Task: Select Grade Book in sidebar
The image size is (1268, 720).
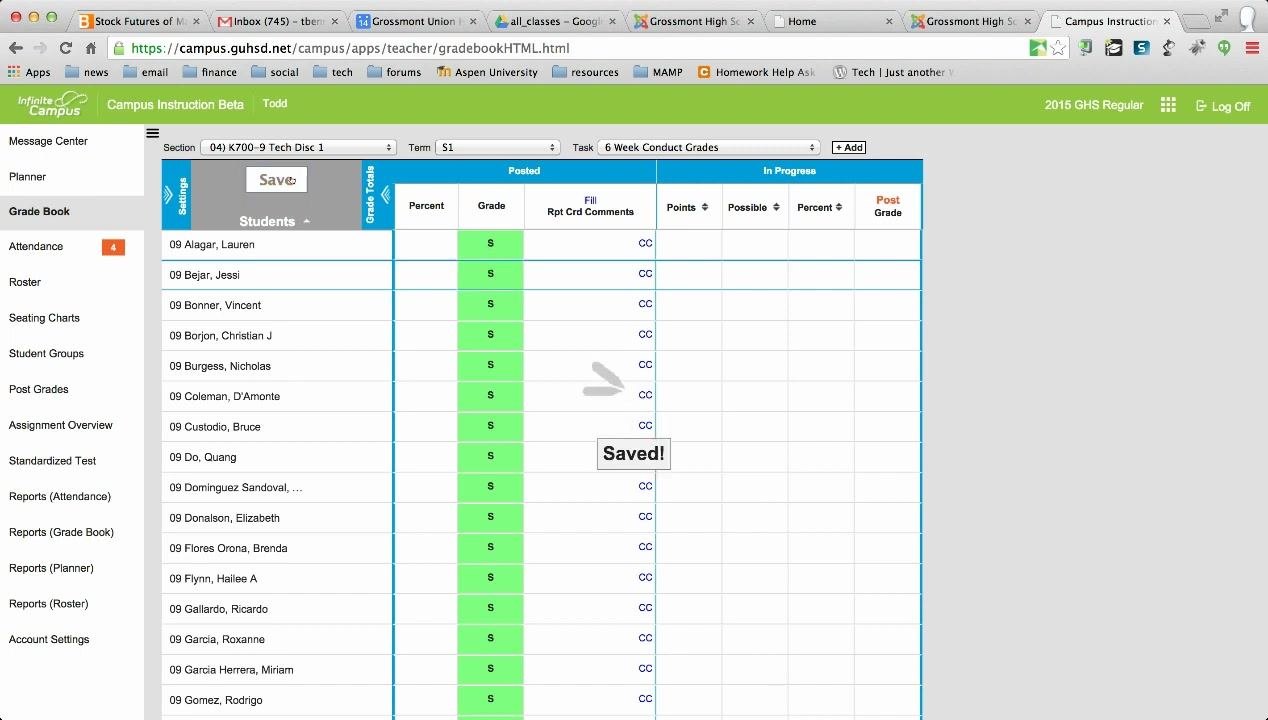Action: [x=39, y=212]
